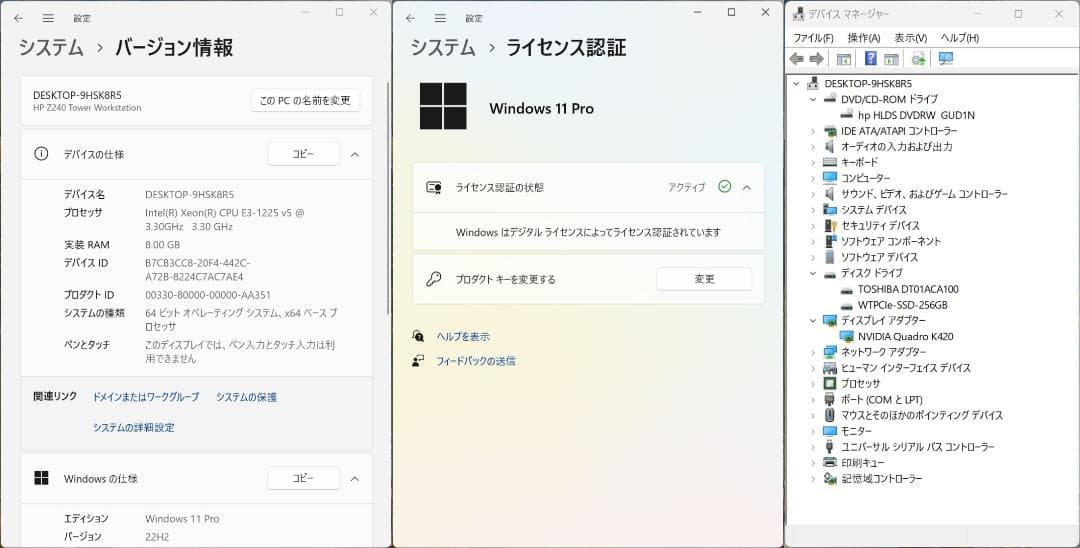Open the フィードバックの送信 link
This screenshot has width=1080, height=548.
(476, 361)
